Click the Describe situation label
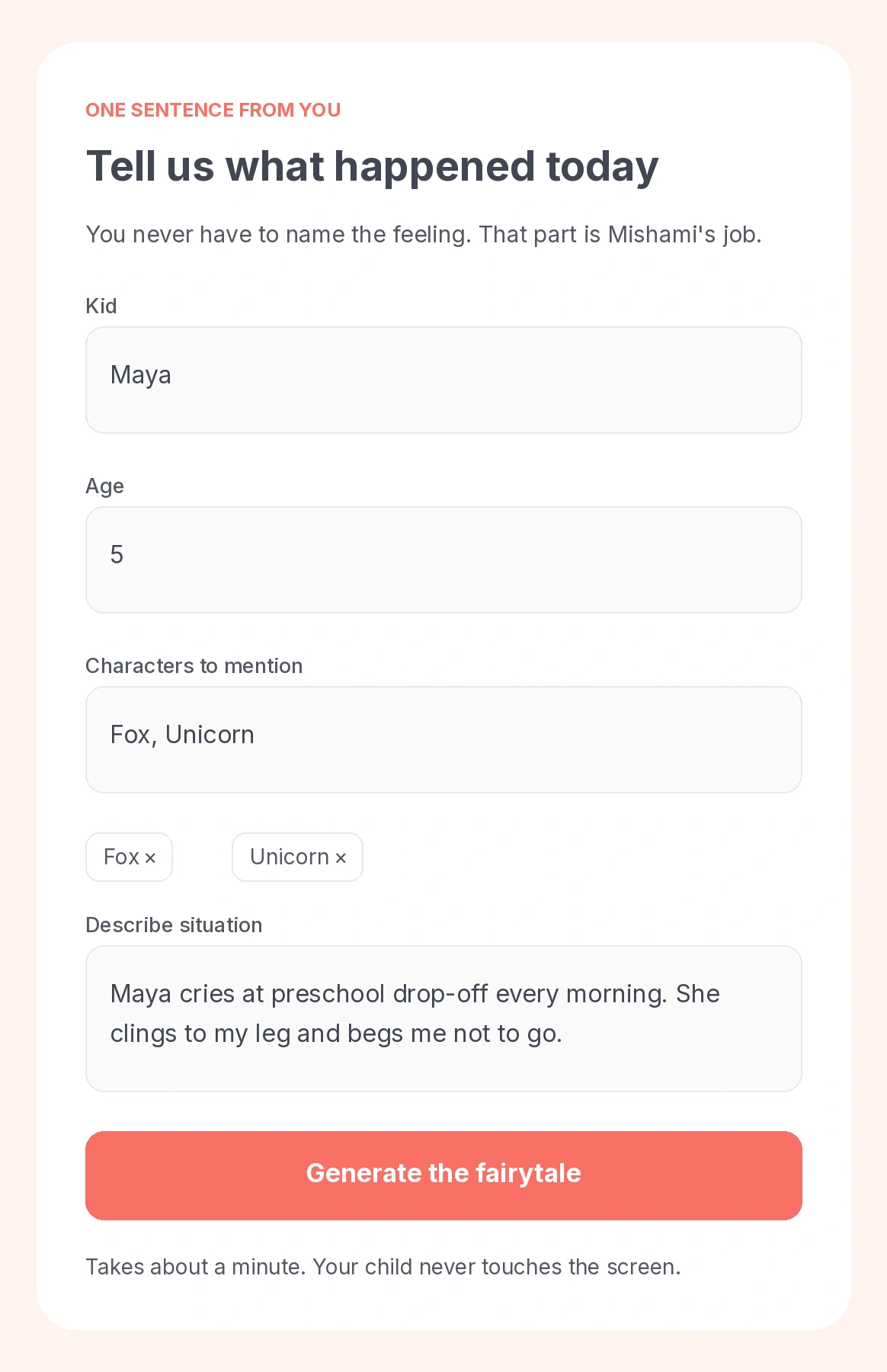This screenshot has height=1372, width=887. [174, 925]
